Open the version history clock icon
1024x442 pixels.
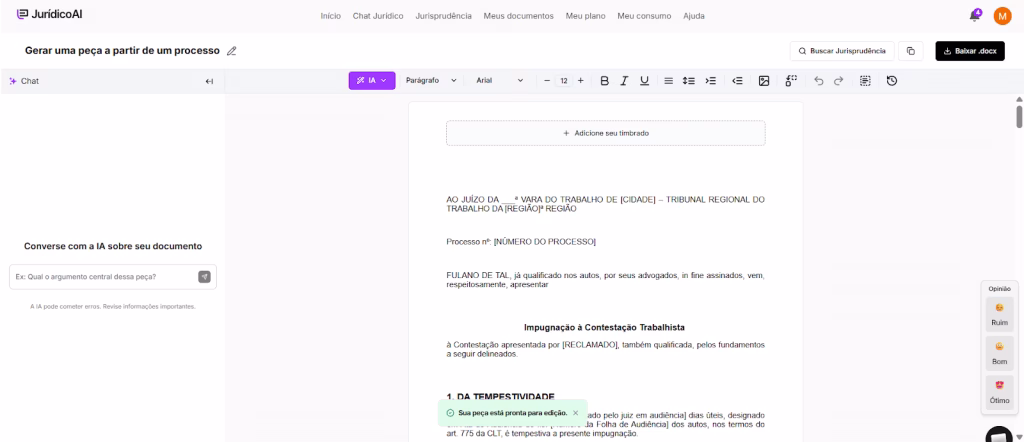892,81
